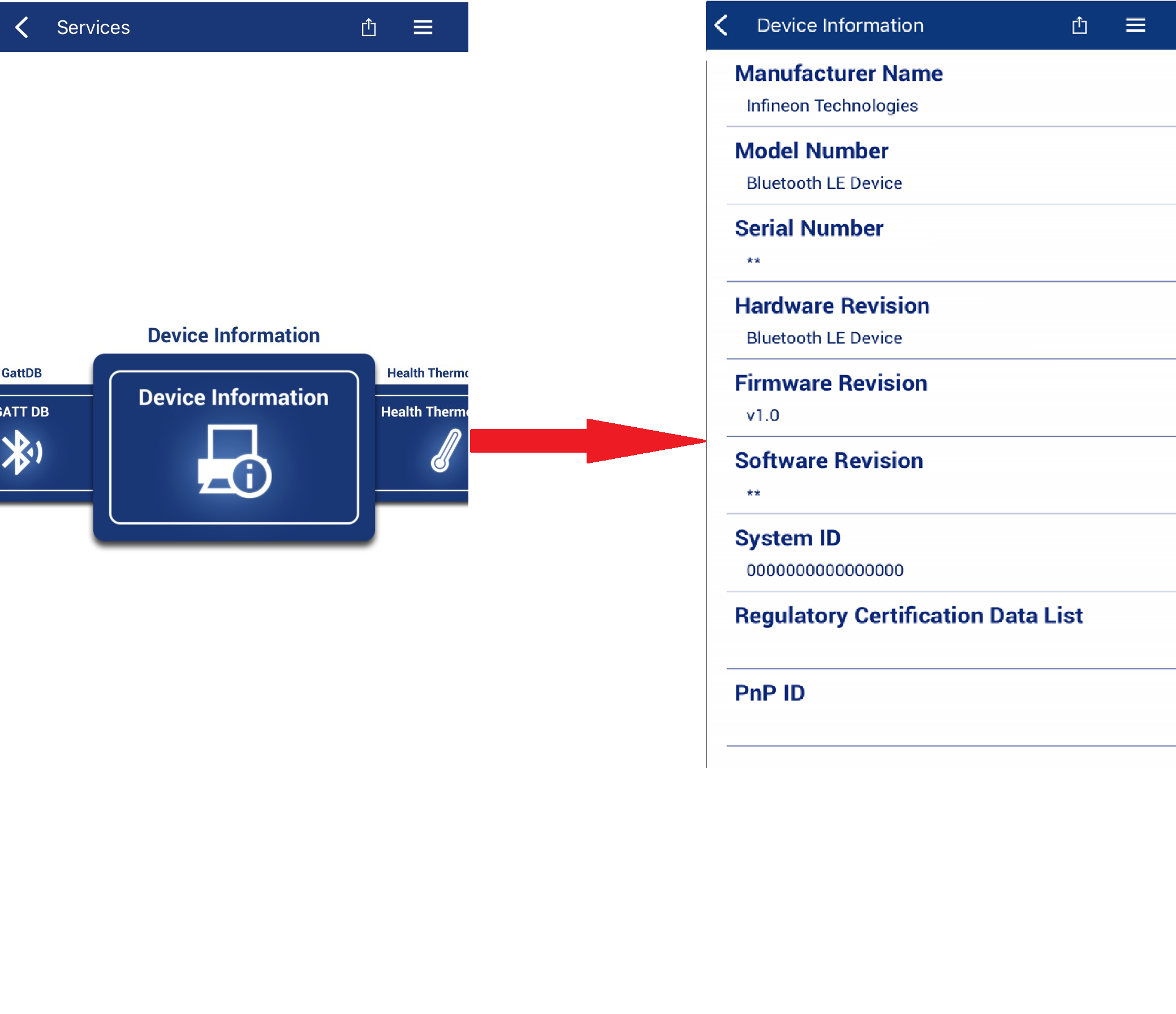The height and width of the screenshot is (1014, 1176).
Task: Select the ** value under Software Revision
Action: click(x=753, y=493)
